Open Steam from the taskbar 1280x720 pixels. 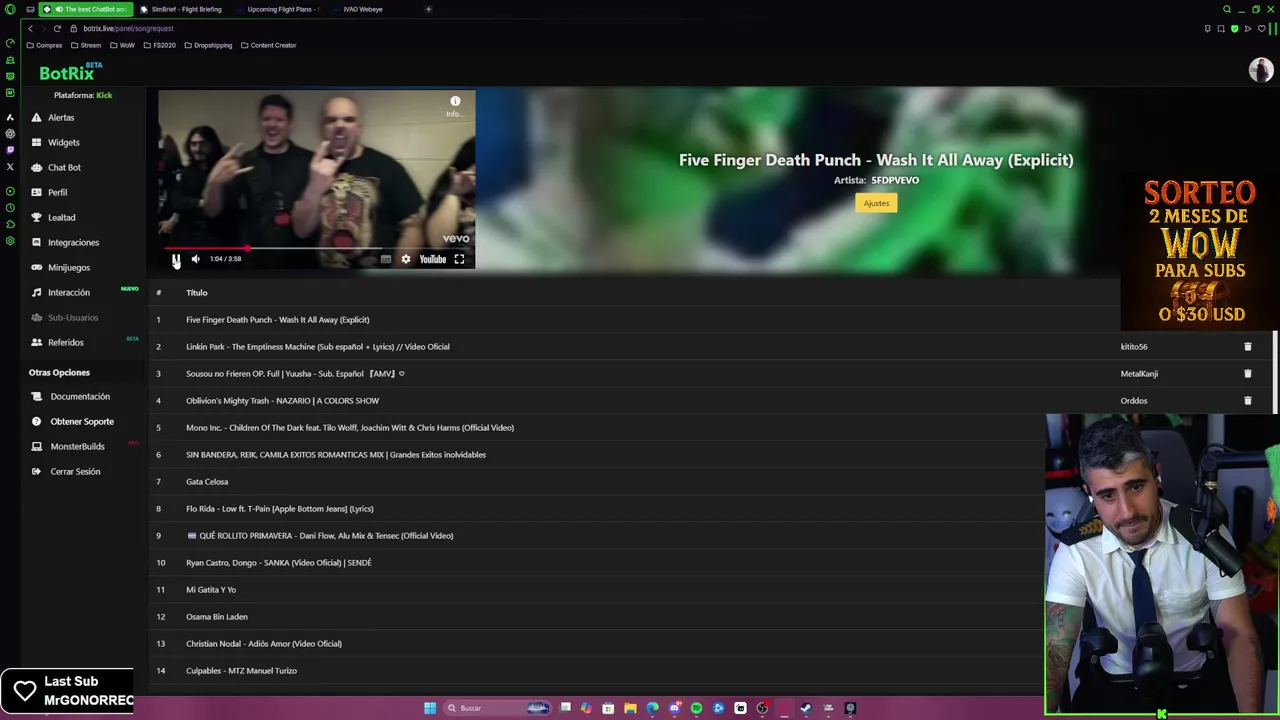coord(806,708)
